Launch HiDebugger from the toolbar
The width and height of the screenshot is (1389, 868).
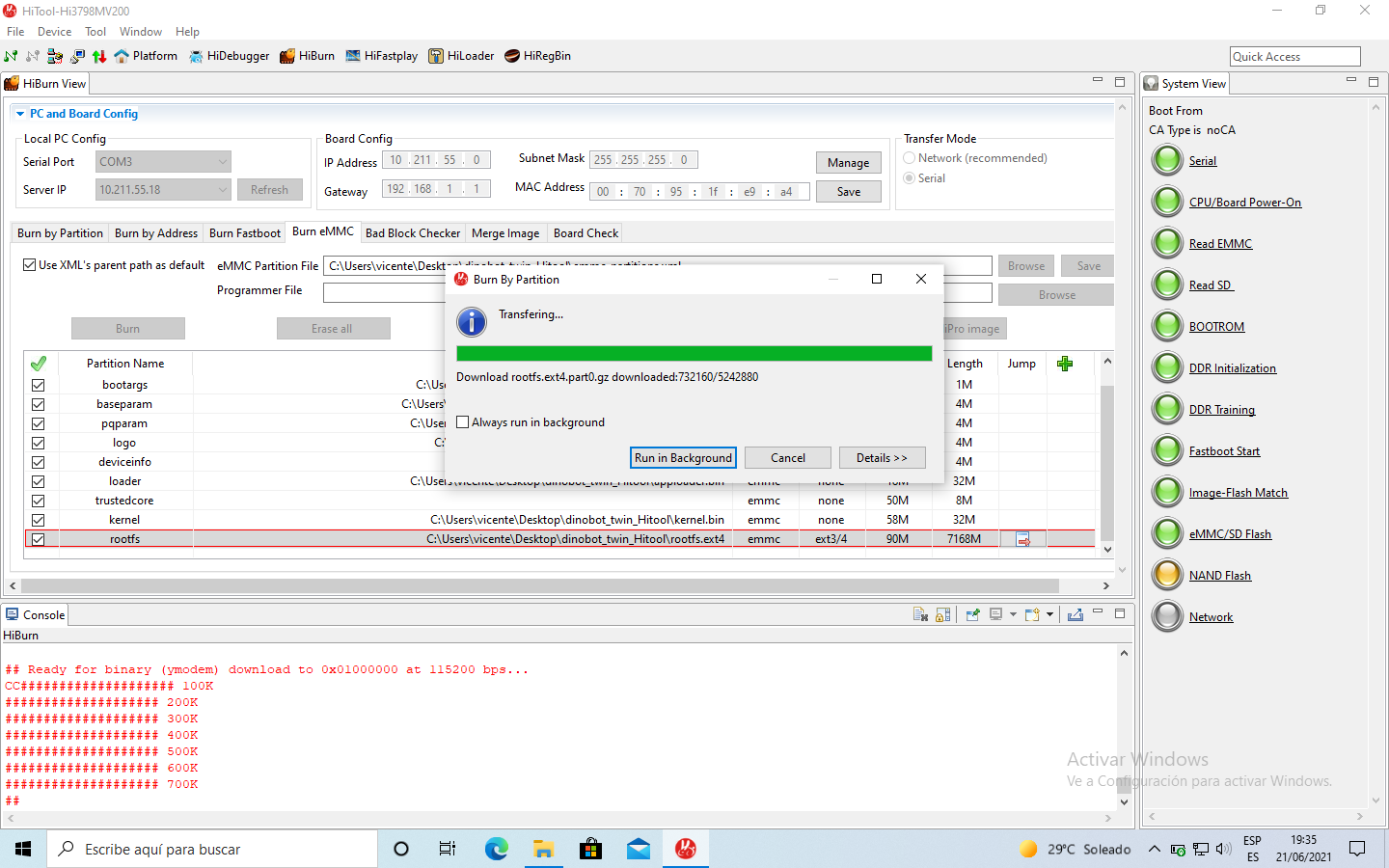point(229,56)
